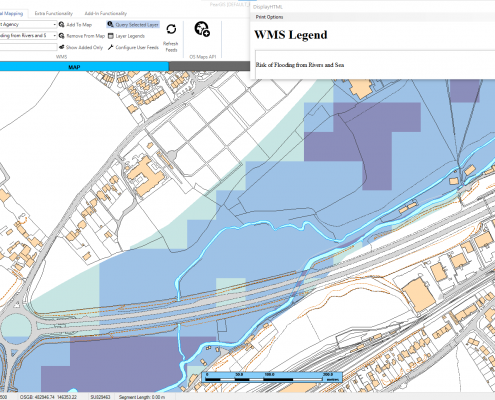Viewport: 495px width, 400px height.
Task: Toggle Query Selected Layer tool
Action: (133, 25)
